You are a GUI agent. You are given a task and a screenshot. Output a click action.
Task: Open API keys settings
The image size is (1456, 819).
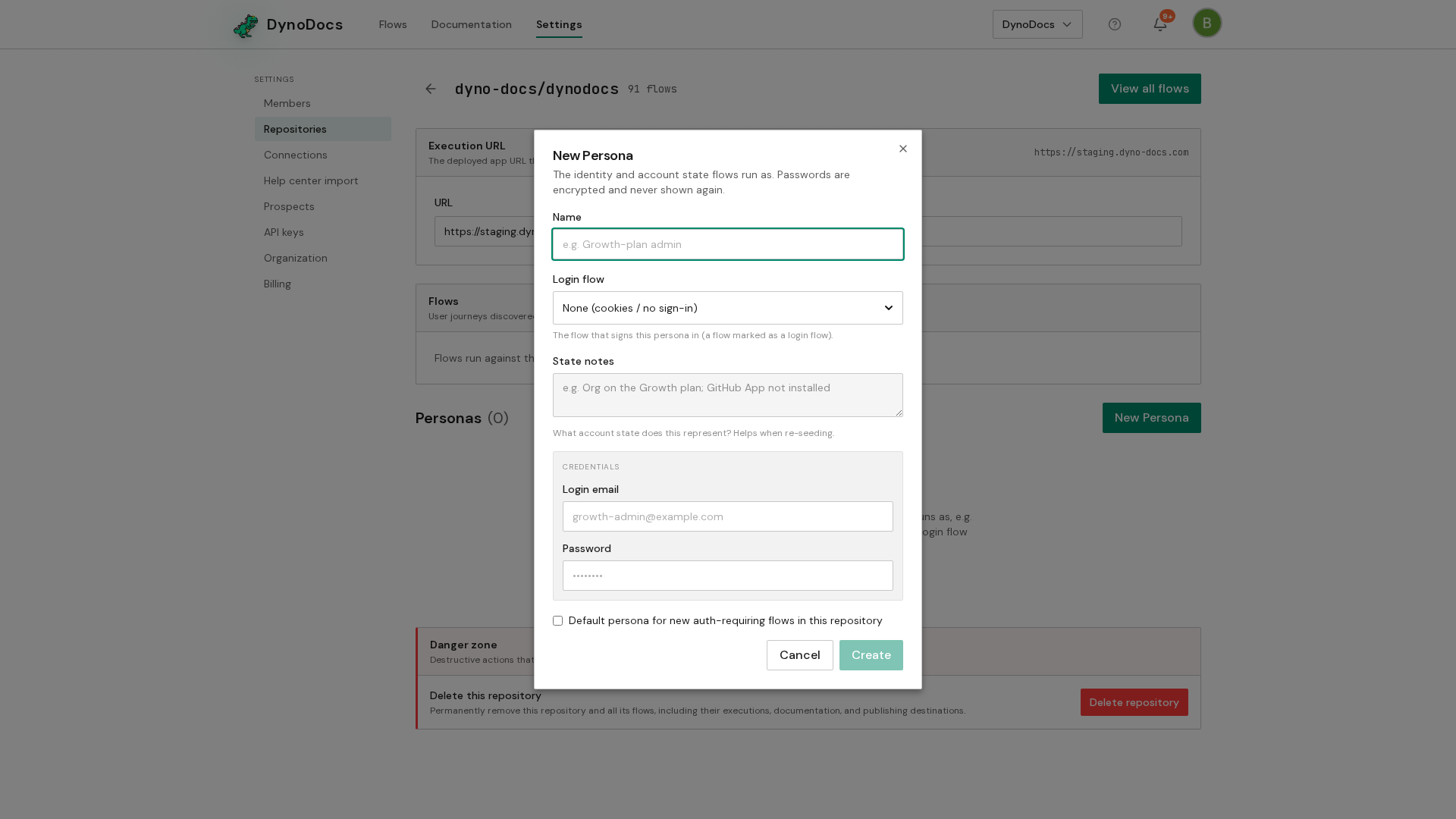point(323,232)
